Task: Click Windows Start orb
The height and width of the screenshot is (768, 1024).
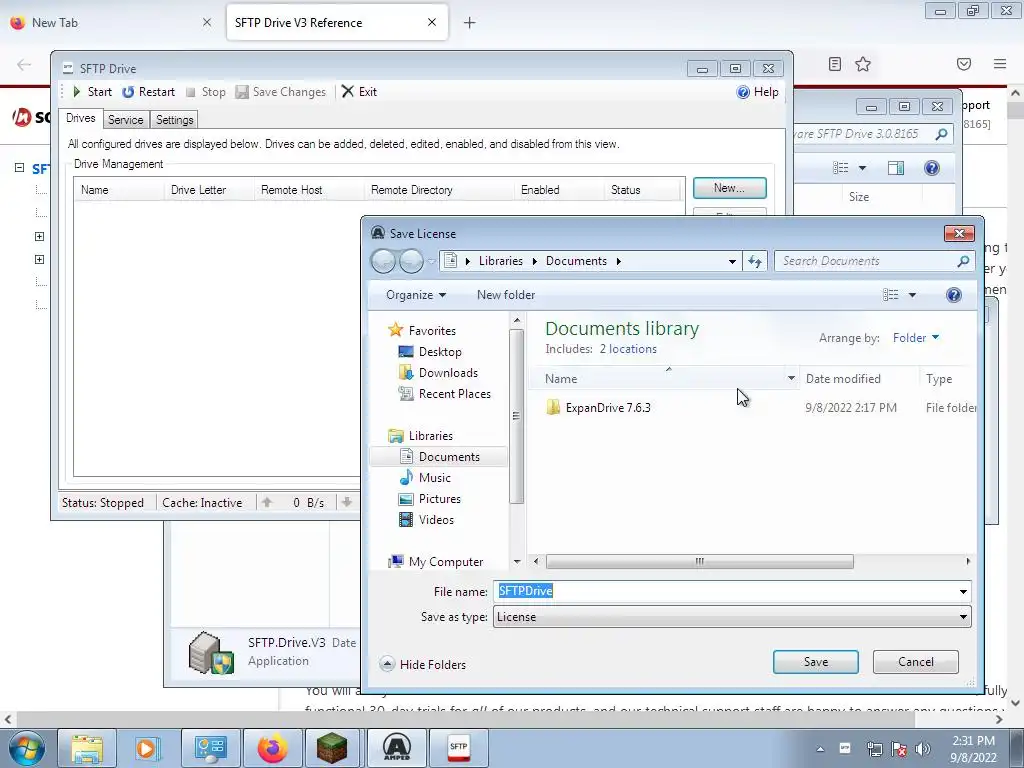Action: 27,748
